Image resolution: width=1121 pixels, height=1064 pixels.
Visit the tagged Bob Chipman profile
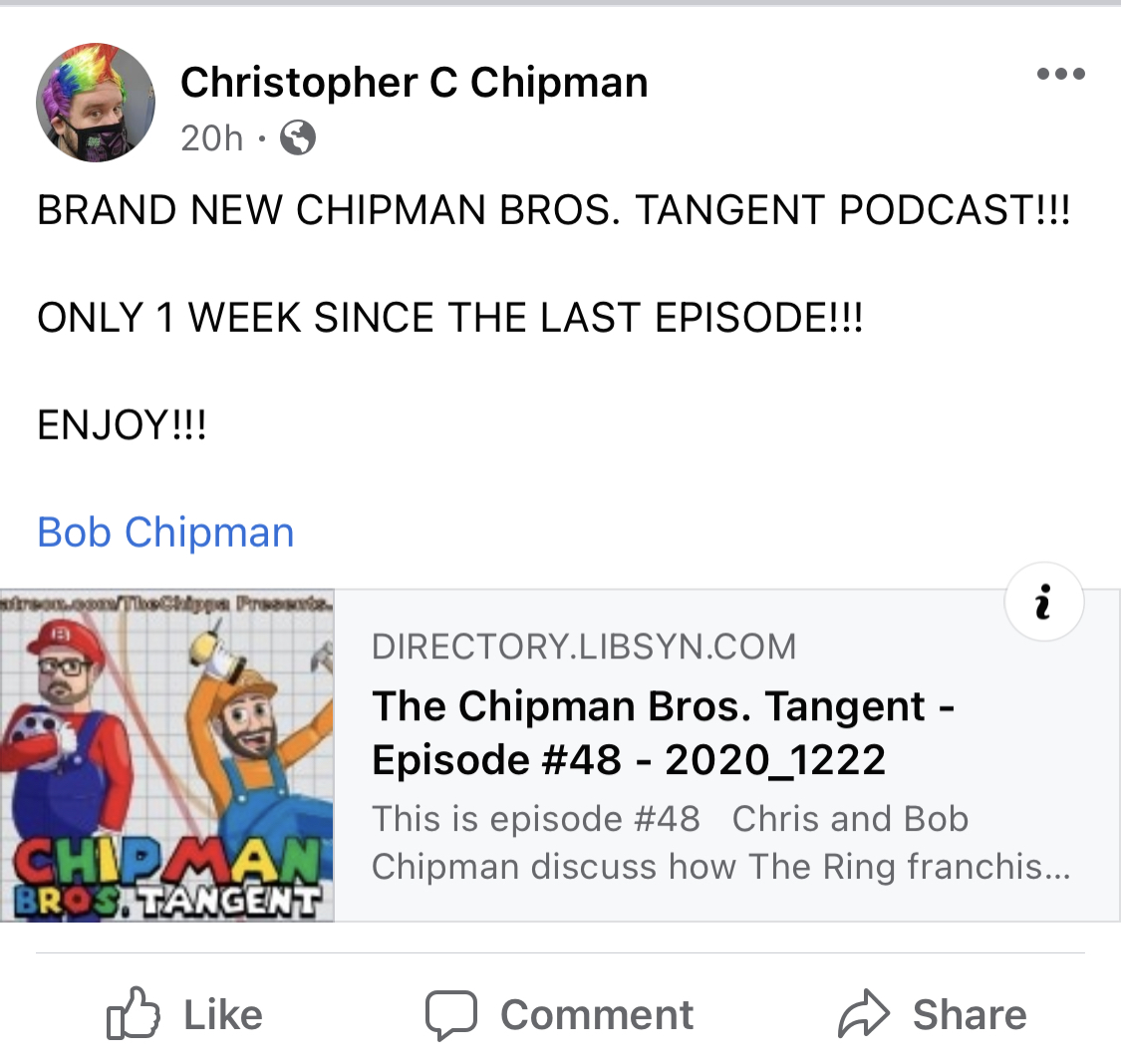(165, 532)
